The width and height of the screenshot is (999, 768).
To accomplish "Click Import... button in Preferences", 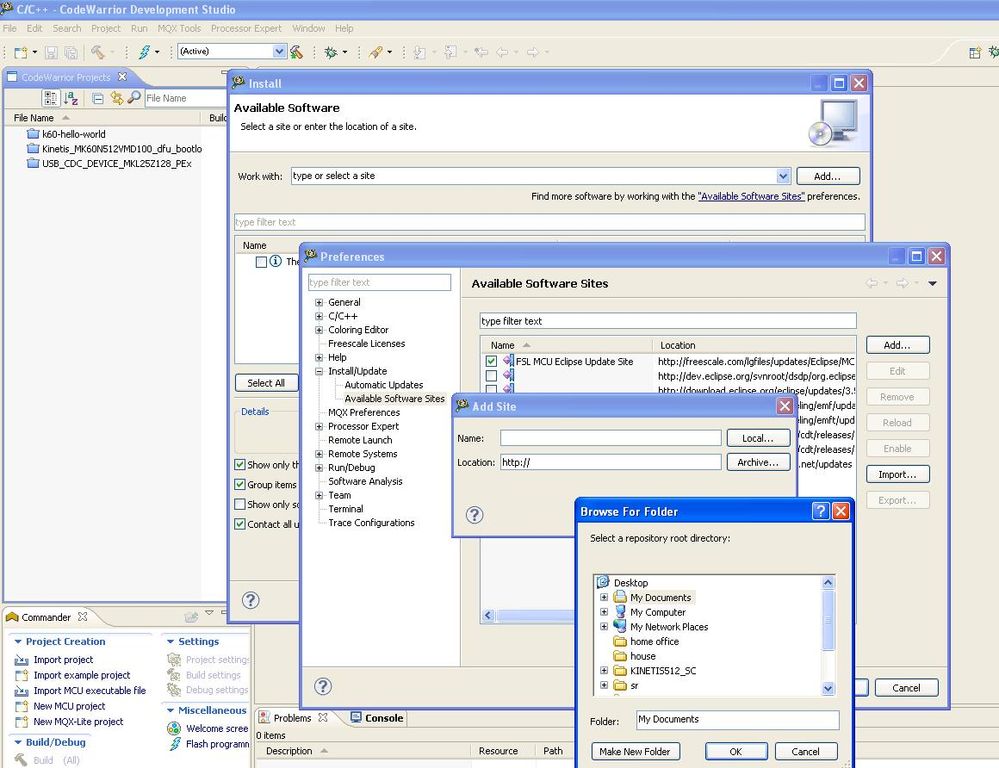I will pos(897,474).
